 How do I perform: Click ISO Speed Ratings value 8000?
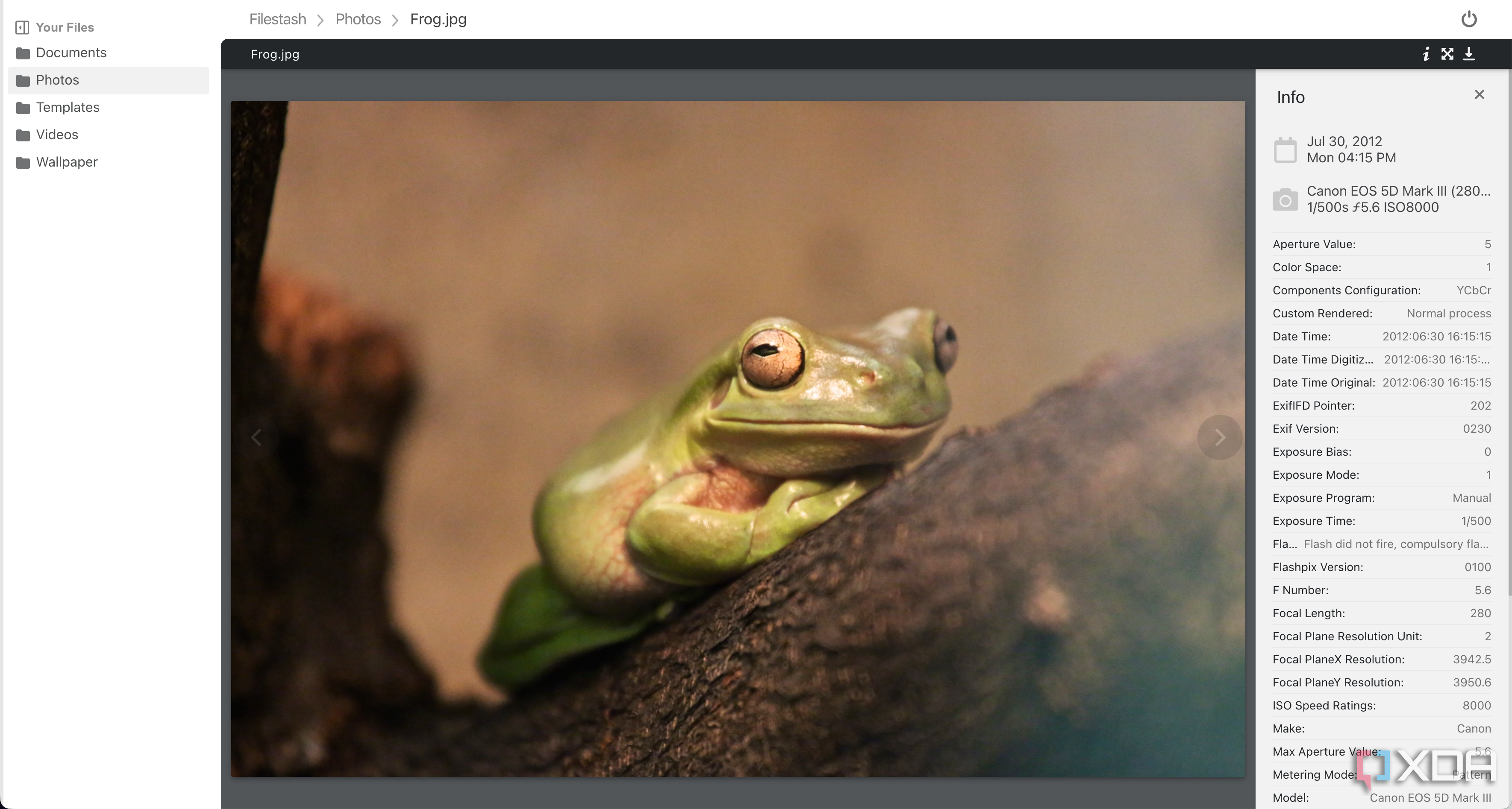(1476, 706)
